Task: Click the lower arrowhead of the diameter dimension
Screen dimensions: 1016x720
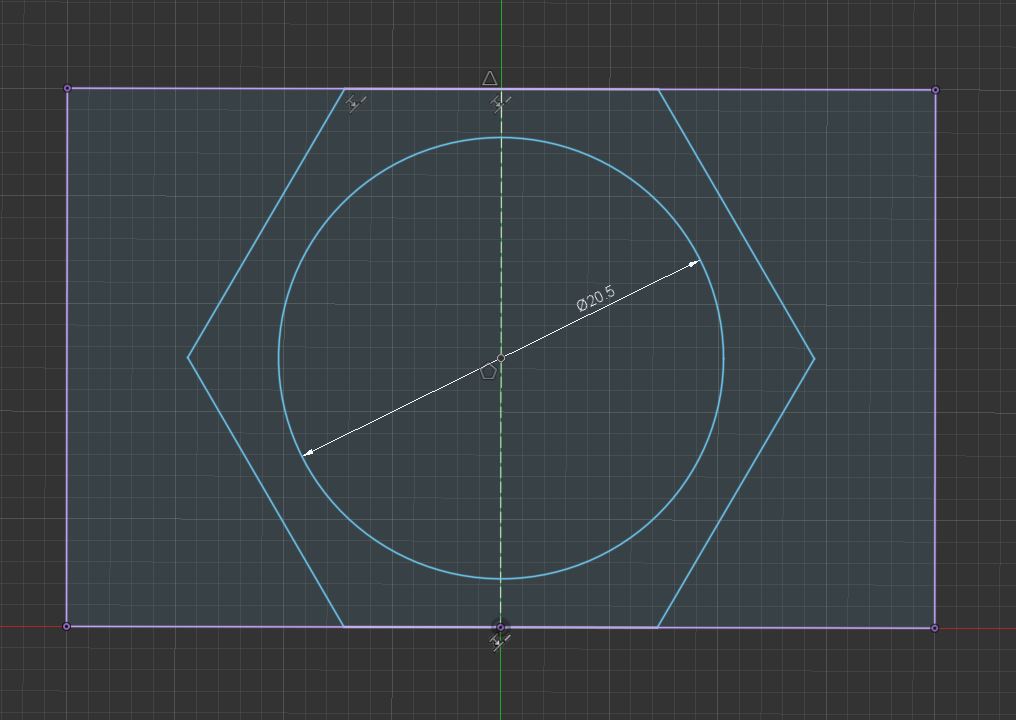Action: tap(308, 452)
